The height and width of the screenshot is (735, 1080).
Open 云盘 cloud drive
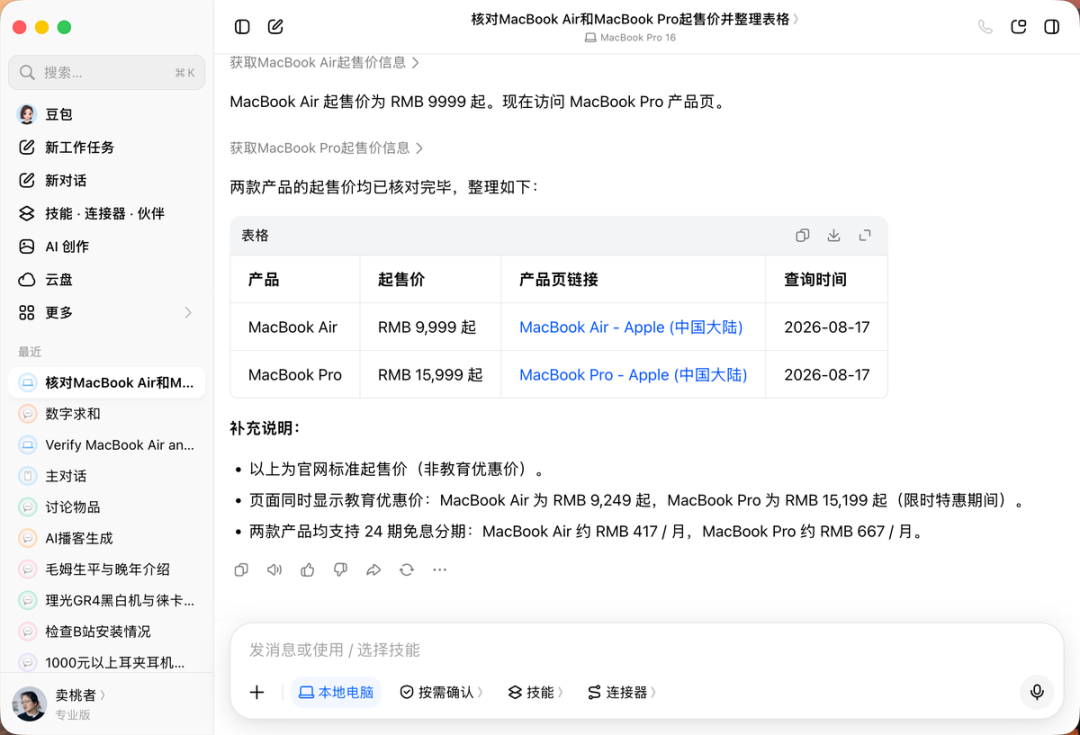pyautogui.click(x=106, y=280)
